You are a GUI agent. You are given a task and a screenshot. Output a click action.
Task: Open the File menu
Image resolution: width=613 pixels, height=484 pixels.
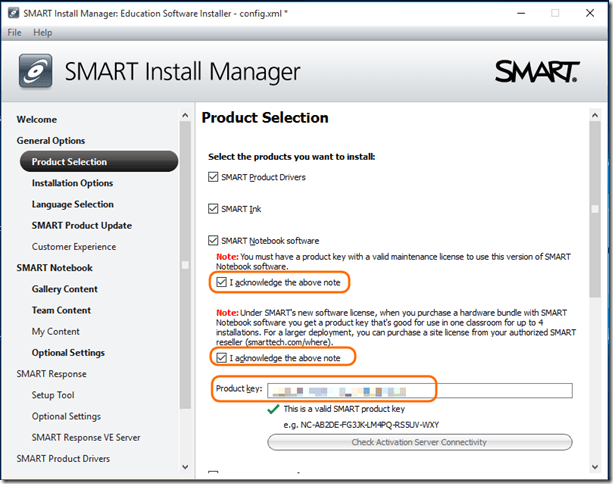pyautogui.click(x=15, y=33)
